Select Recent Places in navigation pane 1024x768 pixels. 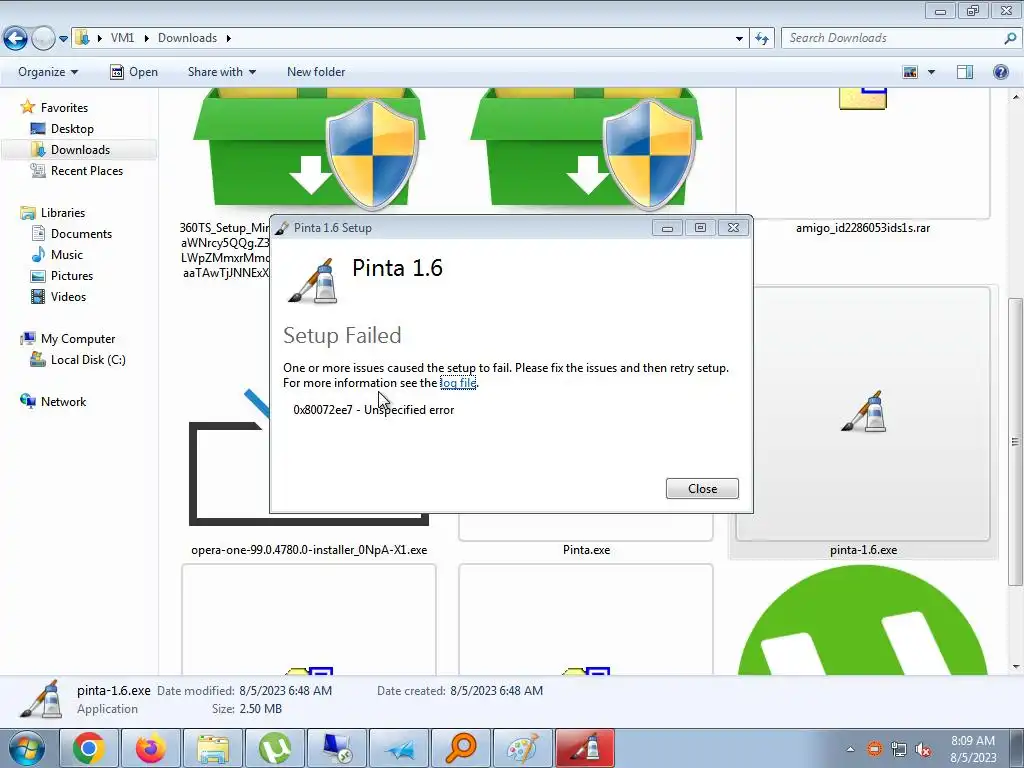click(x=87, y=170)
